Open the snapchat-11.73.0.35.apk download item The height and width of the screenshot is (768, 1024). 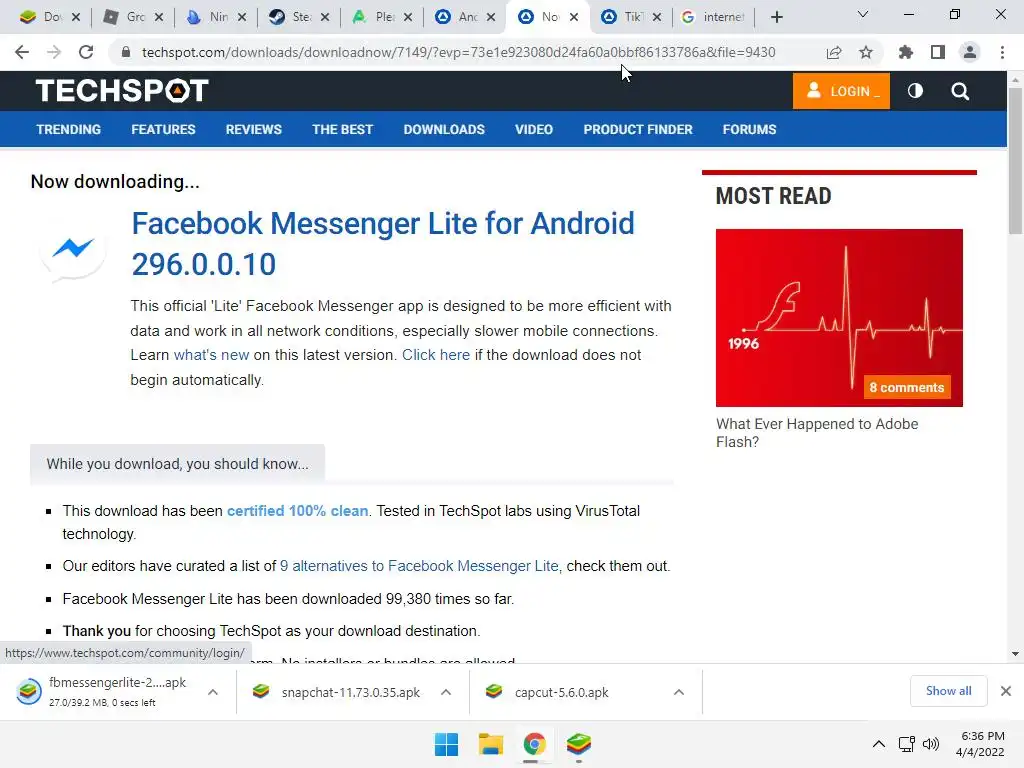(338, 692)
